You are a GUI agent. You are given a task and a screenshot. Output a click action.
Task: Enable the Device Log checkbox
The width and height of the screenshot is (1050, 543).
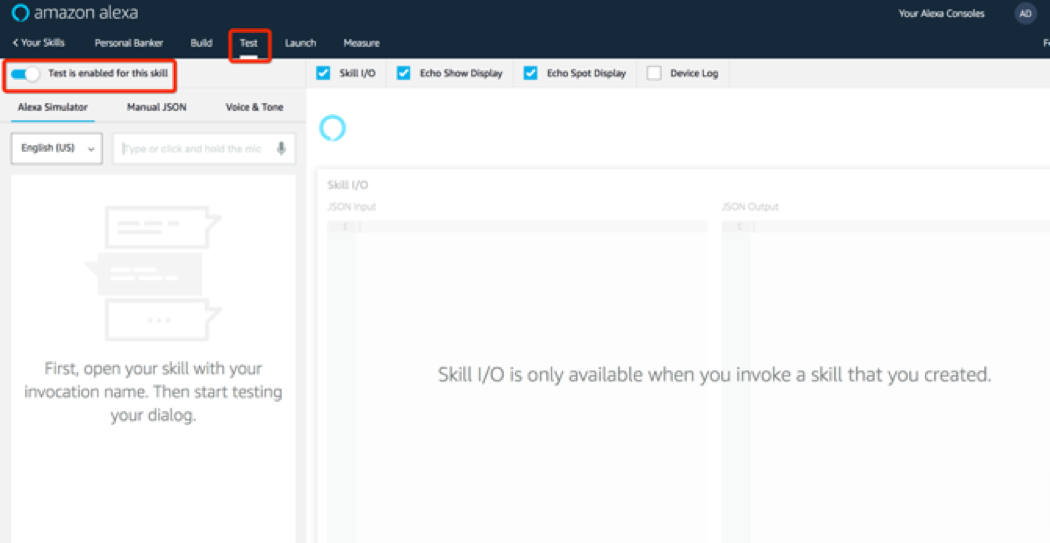[x=654, y=74]
